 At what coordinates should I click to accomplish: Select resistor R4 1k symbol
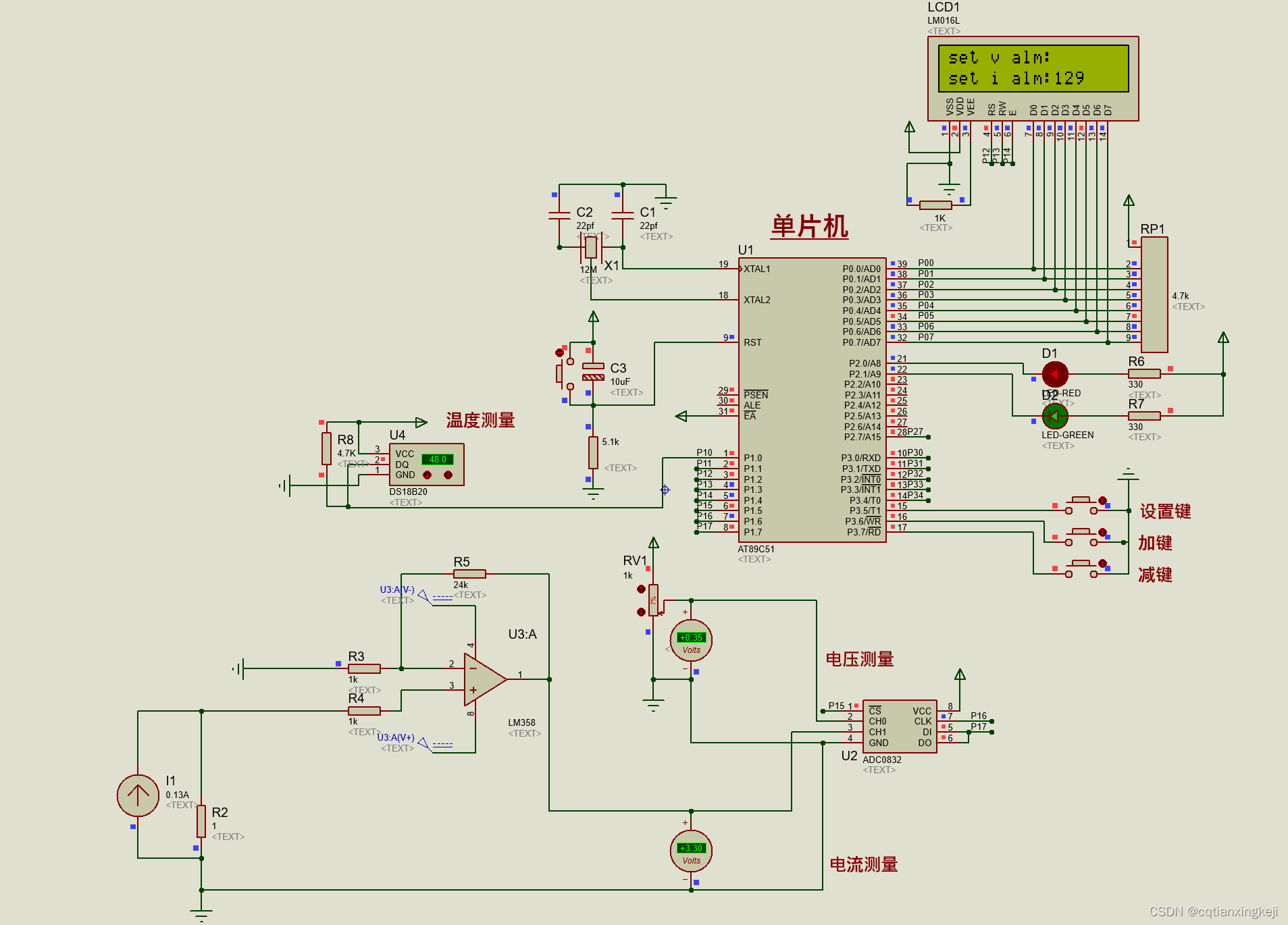[364, 711]
